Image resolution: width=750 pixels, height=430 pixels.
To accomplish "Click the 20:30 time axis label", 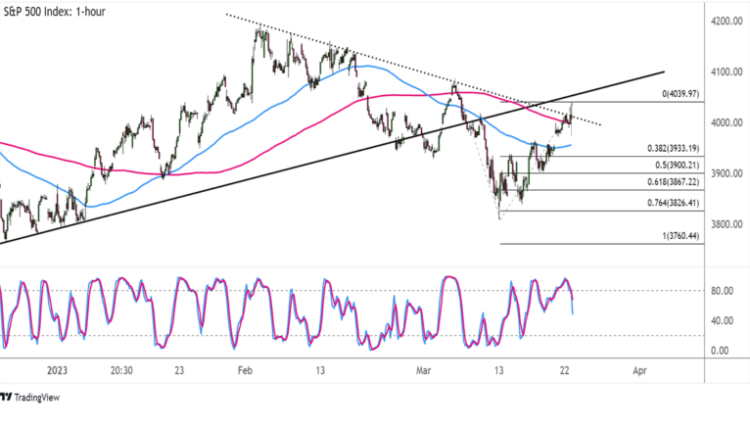I will click(x=121, y=369).
